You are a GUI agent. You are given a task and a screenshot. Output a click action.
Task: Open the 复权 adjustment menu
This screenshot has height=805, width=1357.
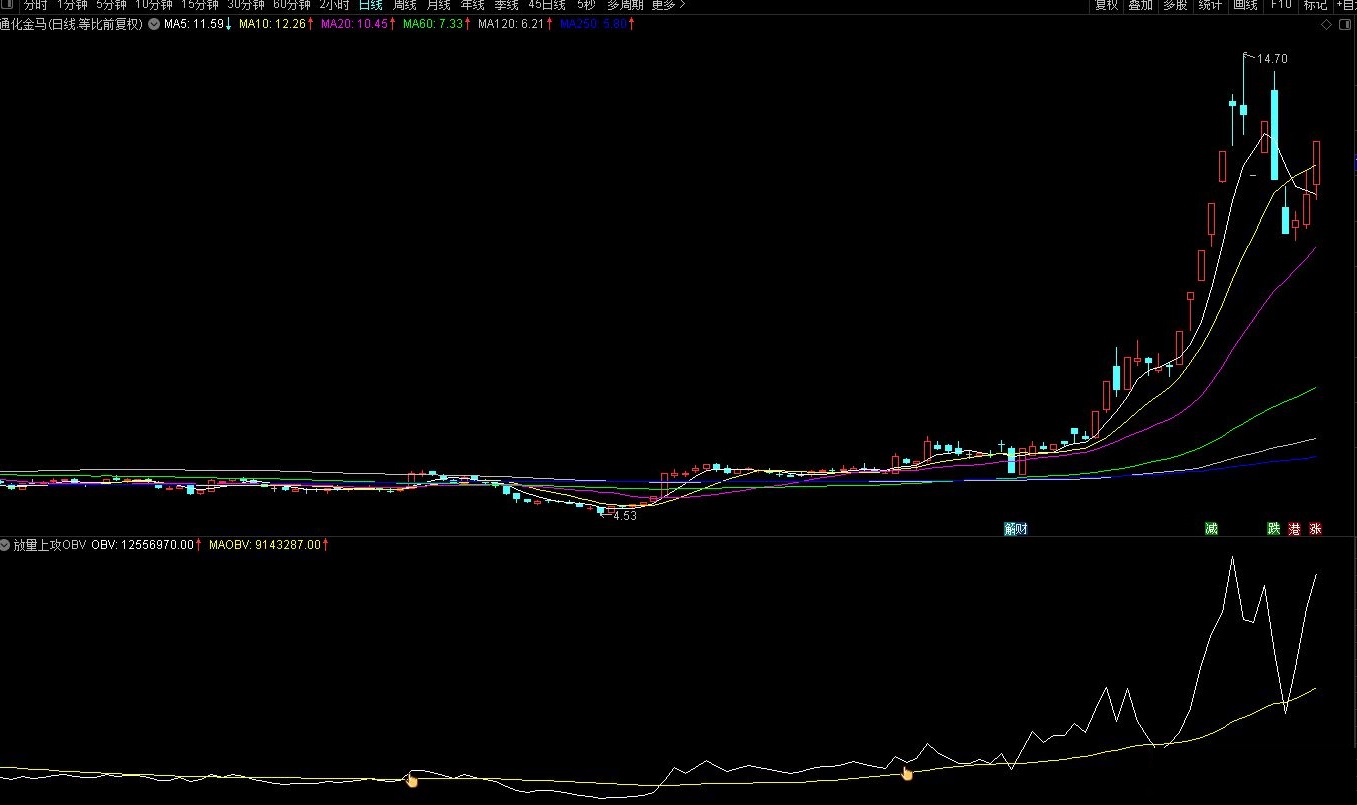[x=1106, y=5]
